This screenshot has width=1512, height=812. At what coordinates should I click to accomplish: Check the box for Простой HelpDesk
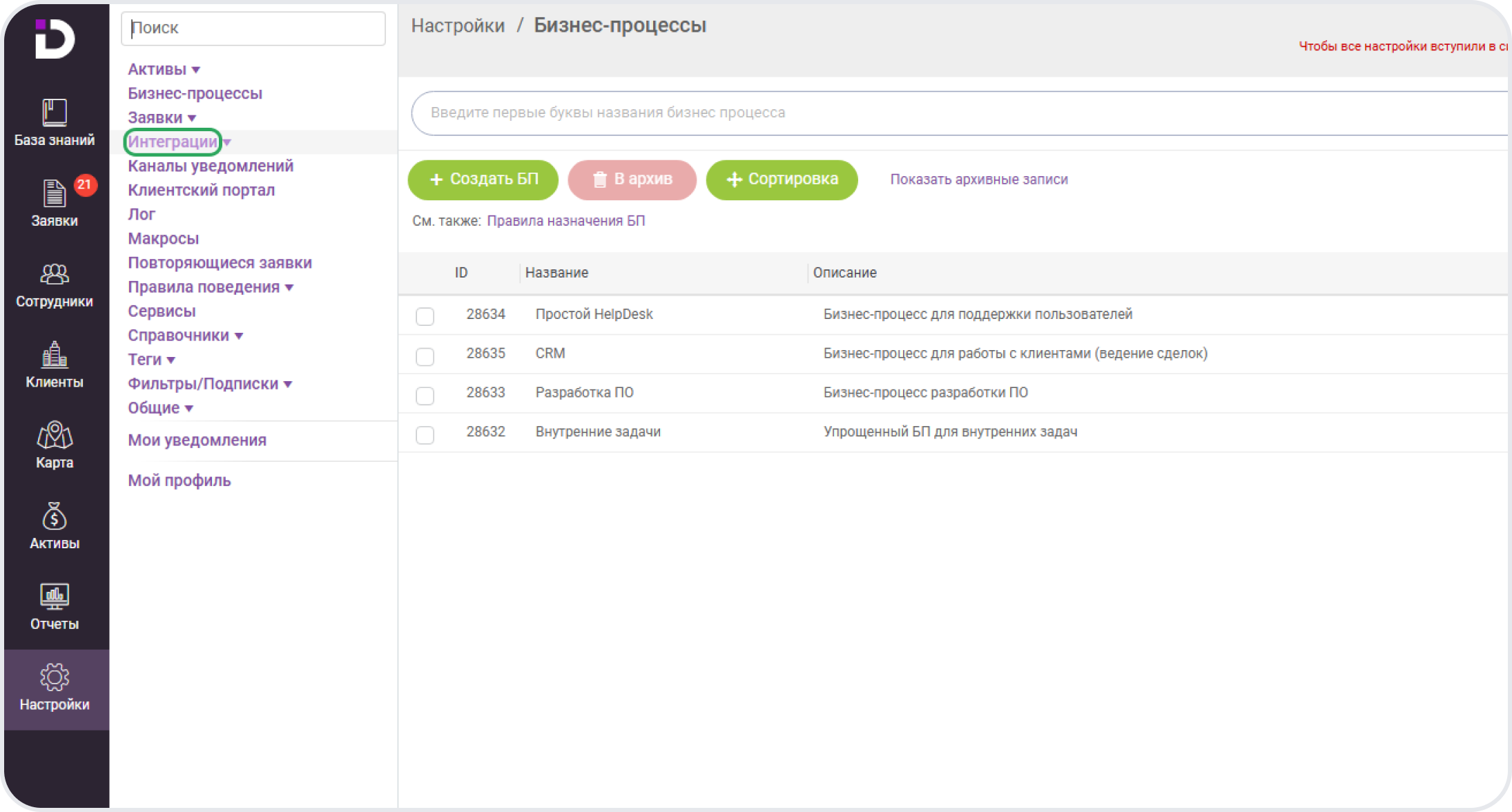(x=425, y=316)
